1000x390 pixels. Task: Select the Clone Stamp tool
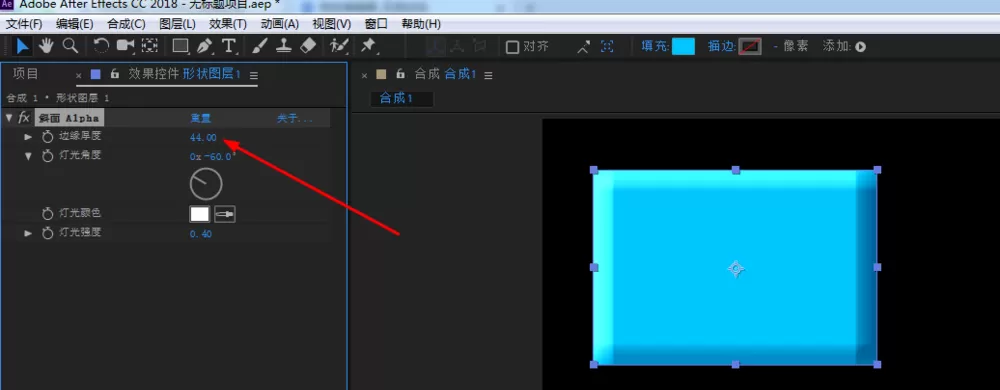pos(284,46)
